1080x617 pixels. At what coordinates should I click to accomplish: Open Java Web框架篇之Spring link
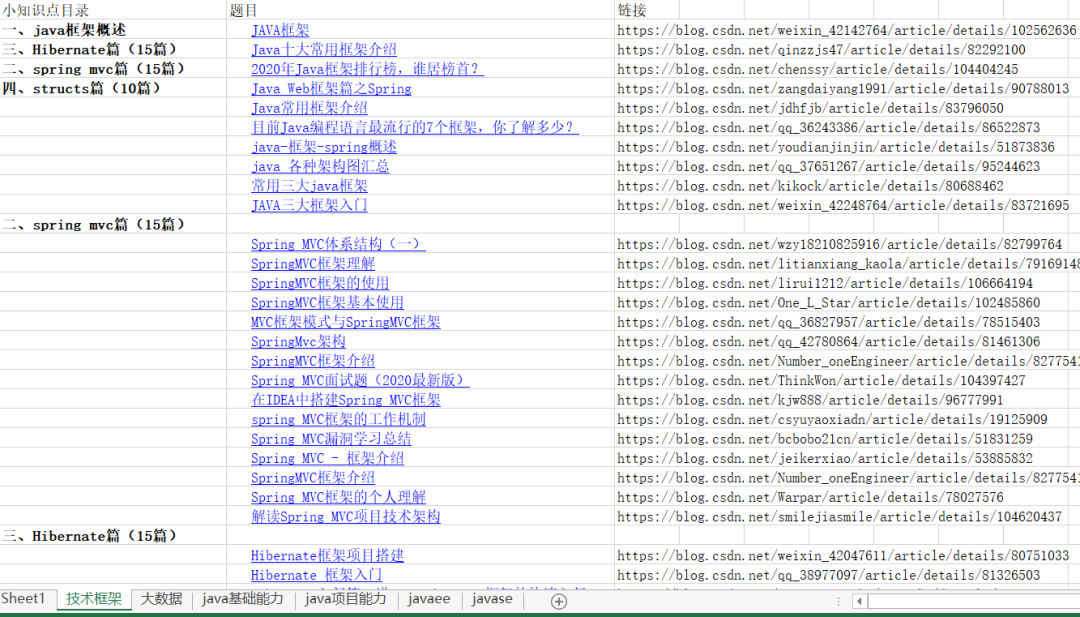point(331,89)
